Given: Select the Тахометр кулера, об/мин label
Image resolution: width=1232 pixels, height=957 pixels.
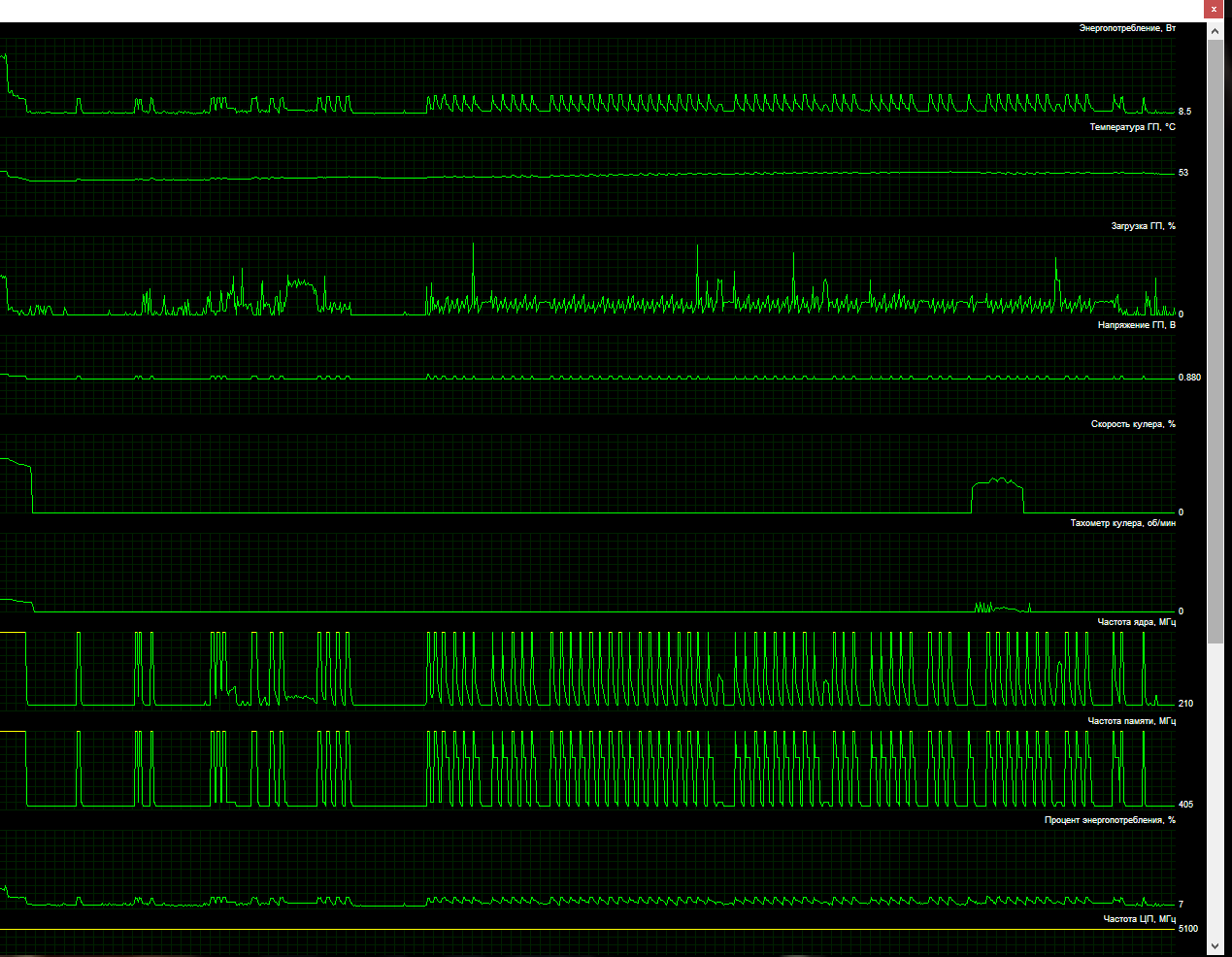Looking at the screenshot, I should coord(1122,523).
